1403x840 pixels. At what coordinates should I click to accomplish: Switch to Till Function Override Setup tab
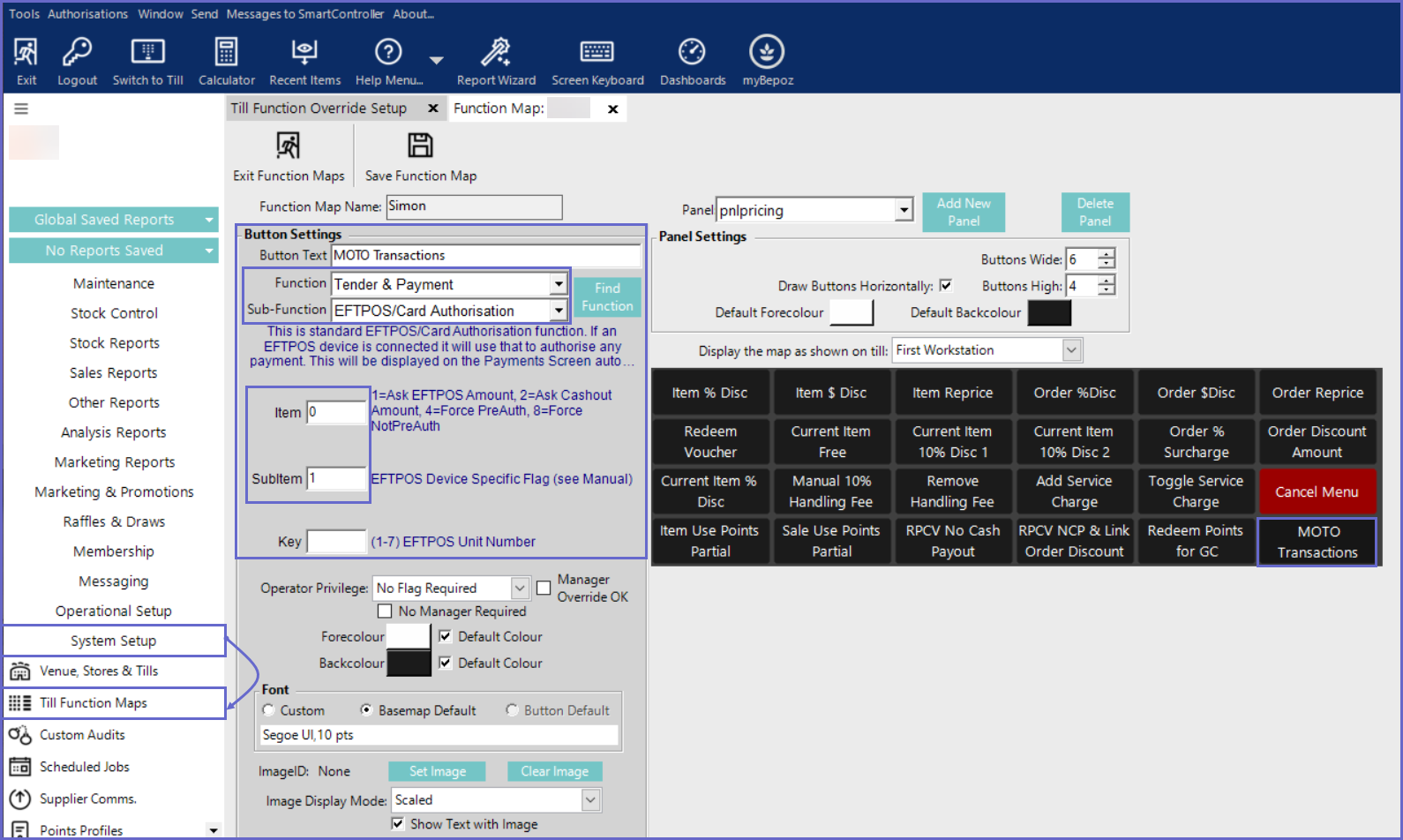coord(319,109)
